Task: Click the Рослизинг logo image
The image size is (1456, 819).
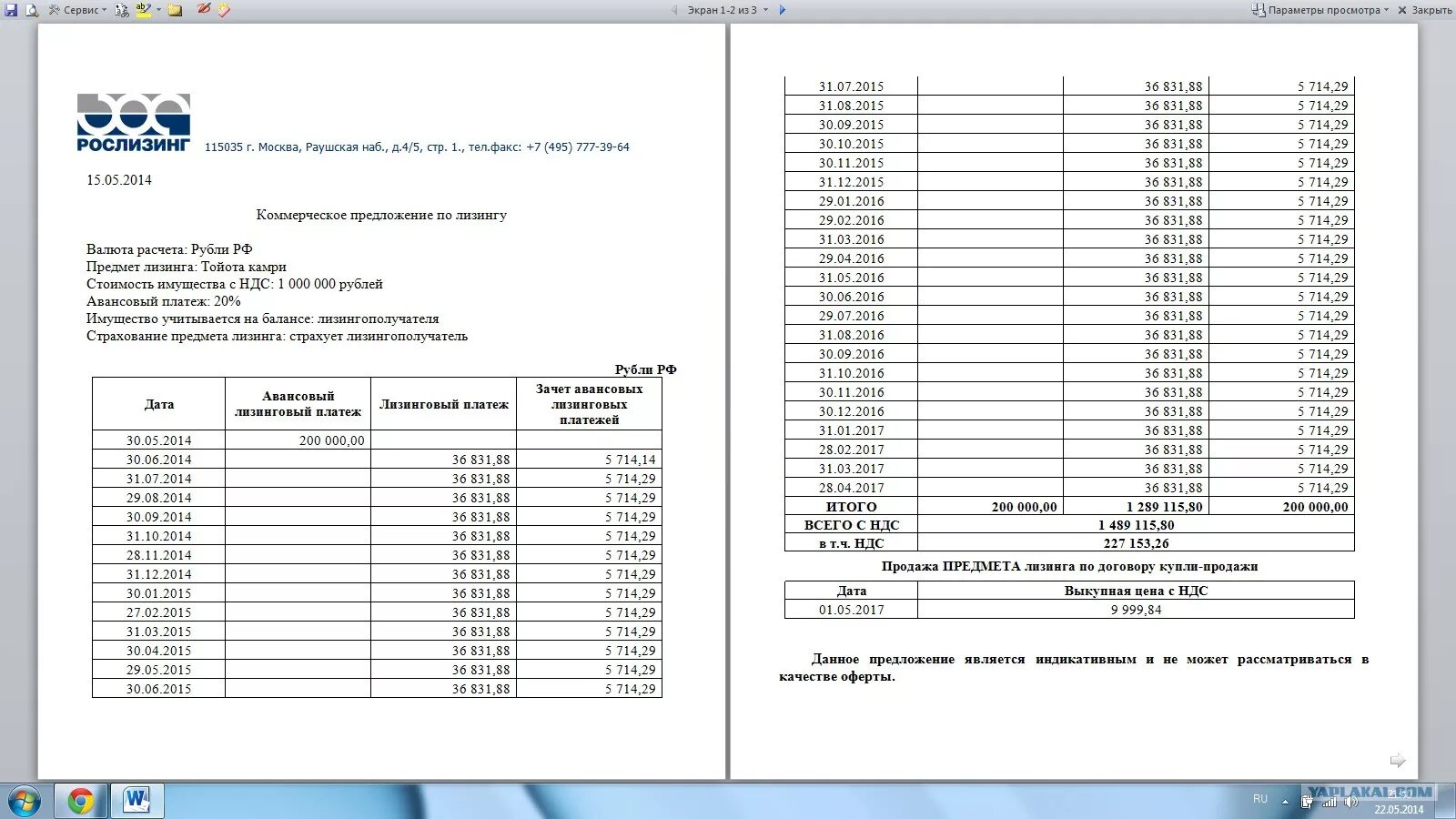Action: [x=134, y=122]
